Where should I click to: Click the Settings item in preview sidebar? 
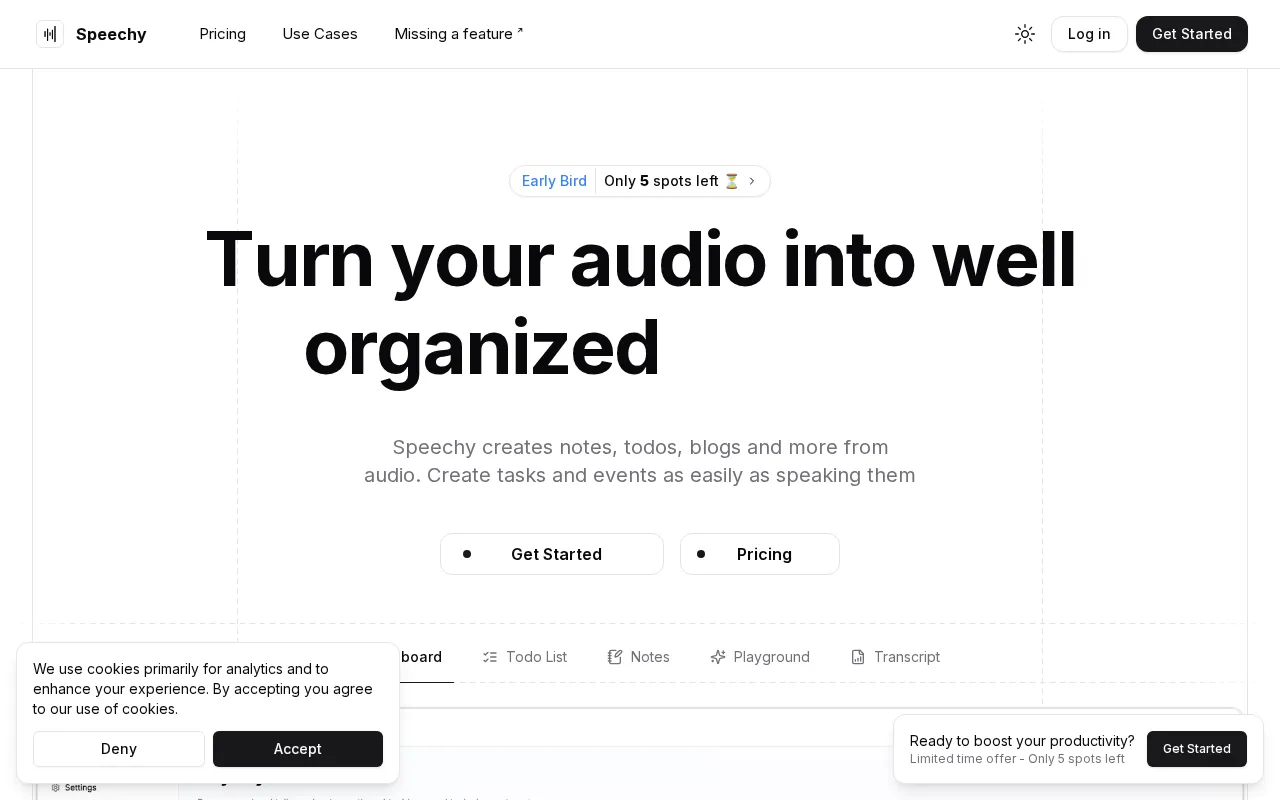74,788
